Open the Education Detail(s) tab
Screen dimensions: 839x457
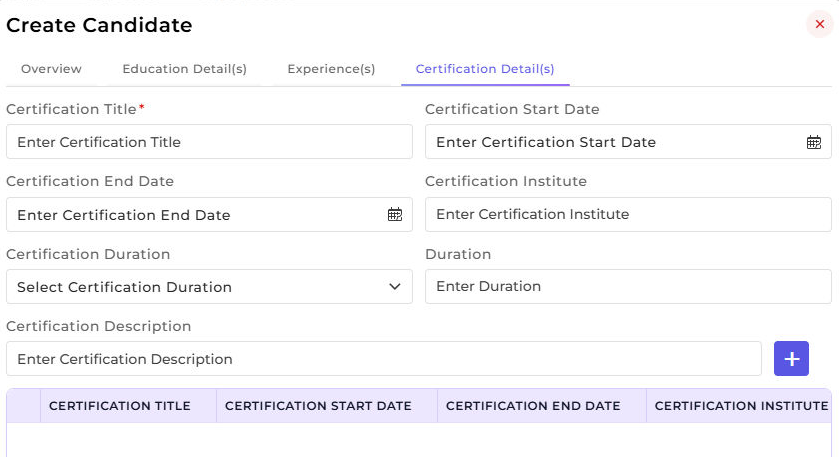(x=185, y=69)
